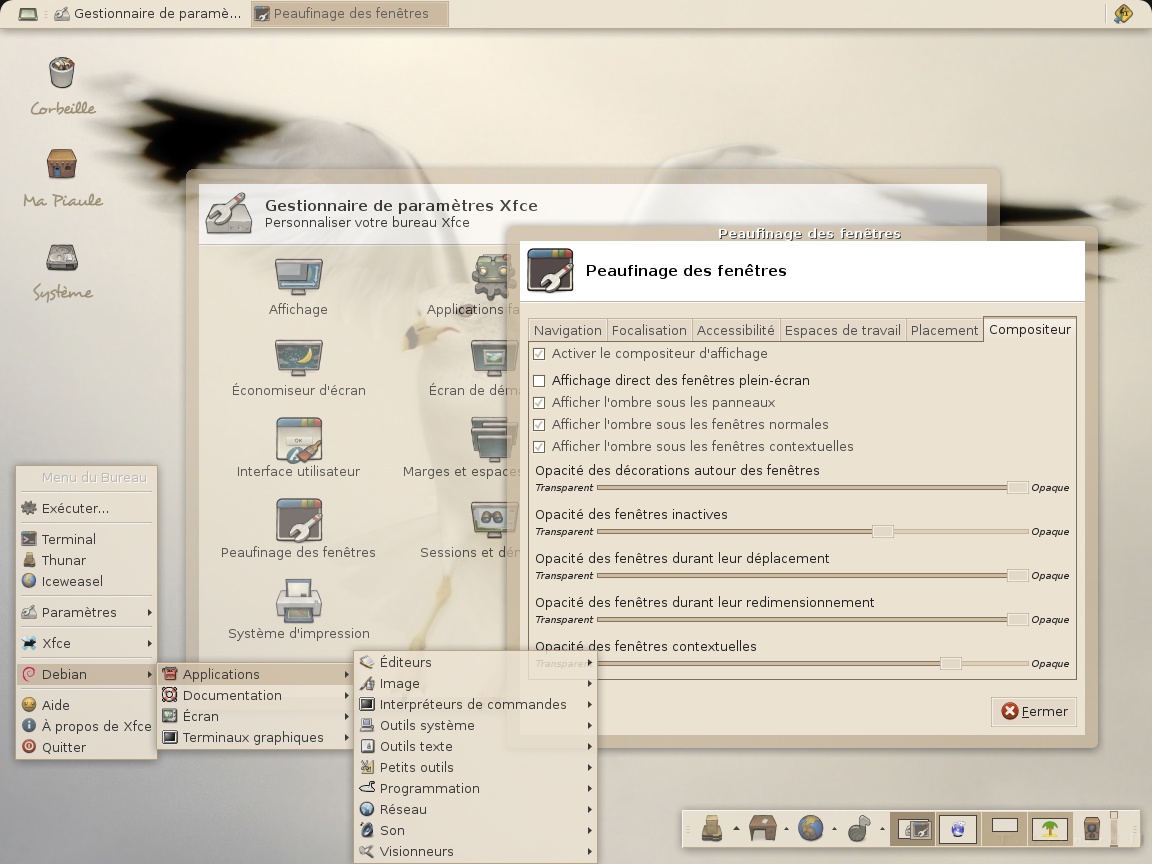Switch to the Placement tab
The image size is (1152, 864).
coord(944,331)
